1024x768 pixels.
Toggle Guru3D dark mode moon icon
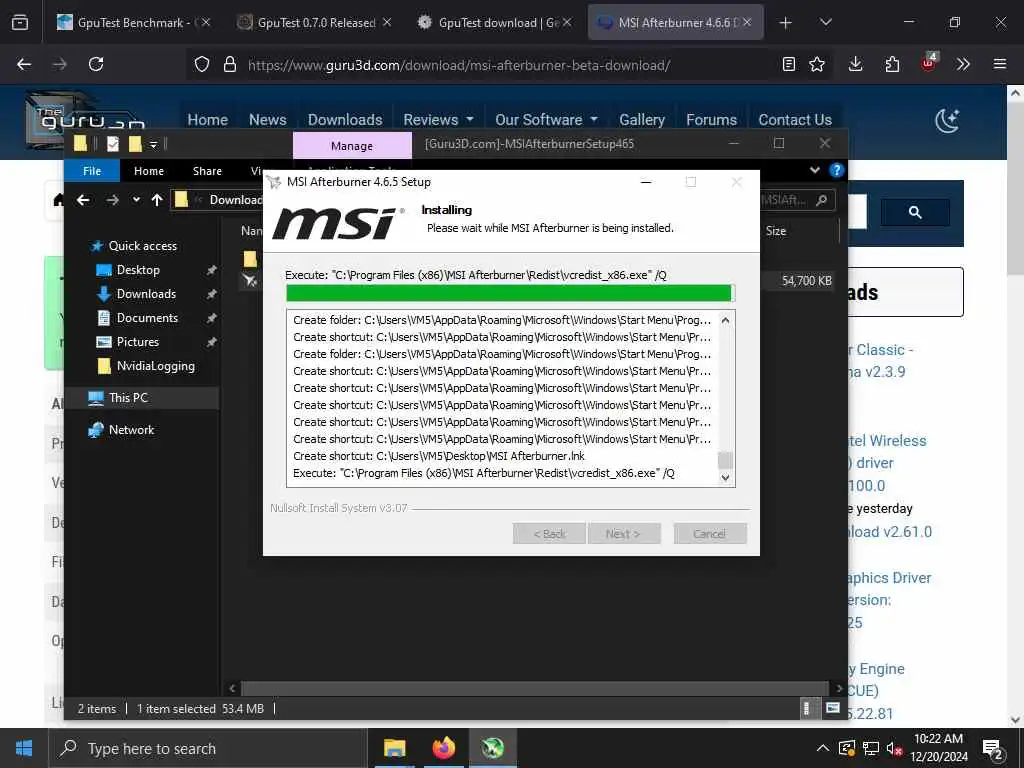(x=946, y=121)
